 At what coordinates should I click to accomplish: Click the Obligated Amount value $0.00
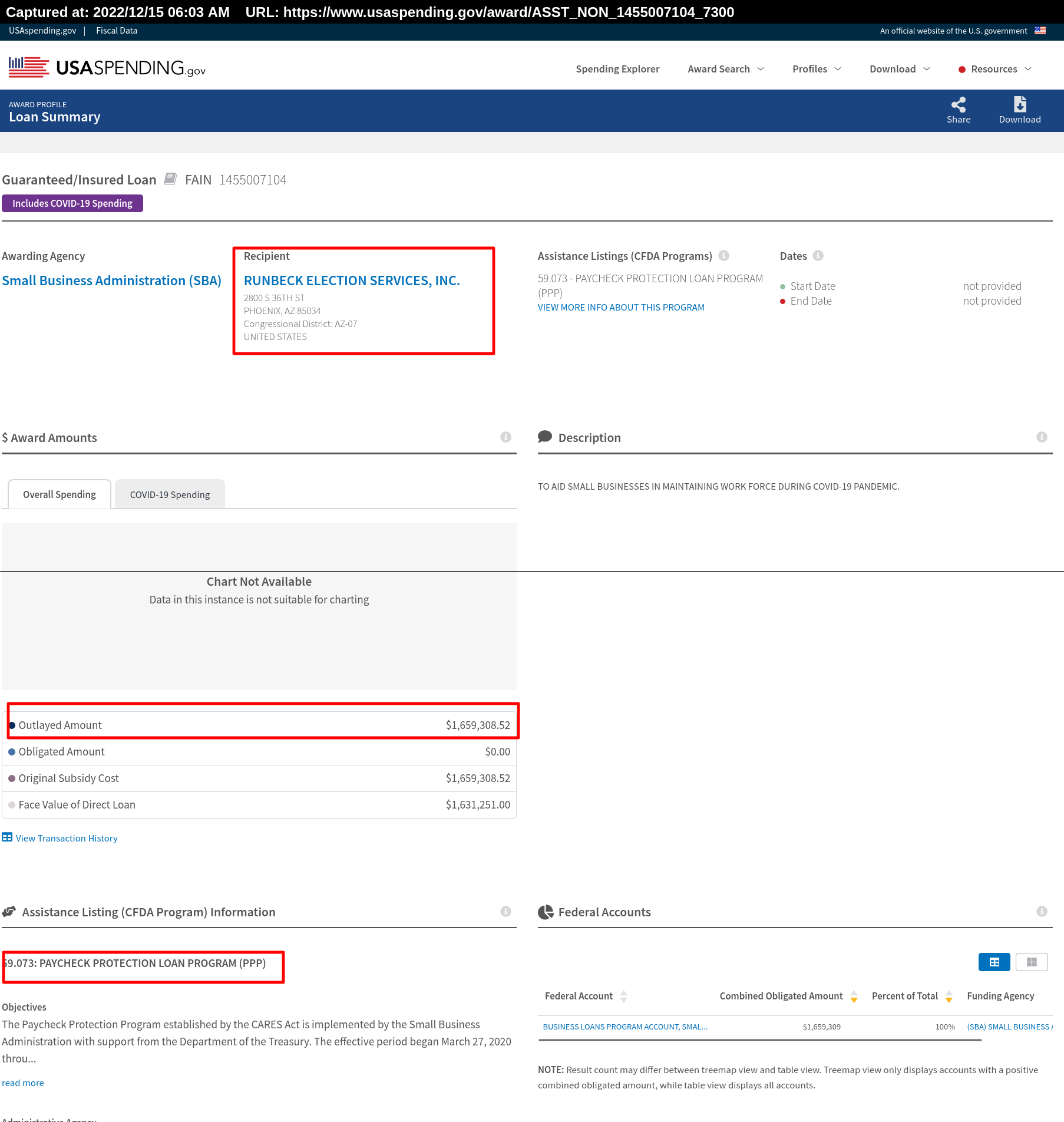point(498,752)
